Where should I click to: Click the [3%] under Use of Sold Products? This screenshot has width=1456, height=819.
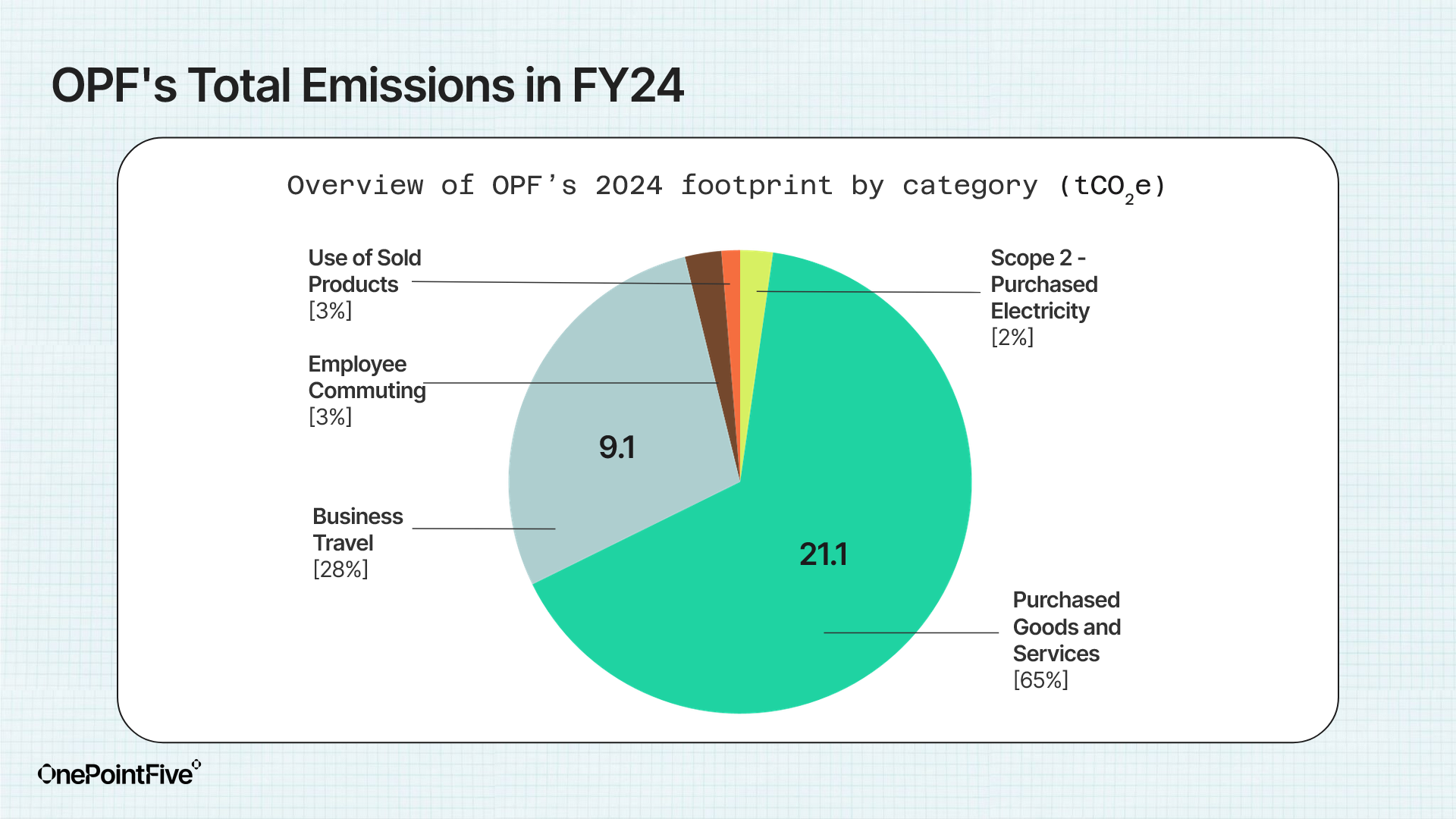pos(330,311)
